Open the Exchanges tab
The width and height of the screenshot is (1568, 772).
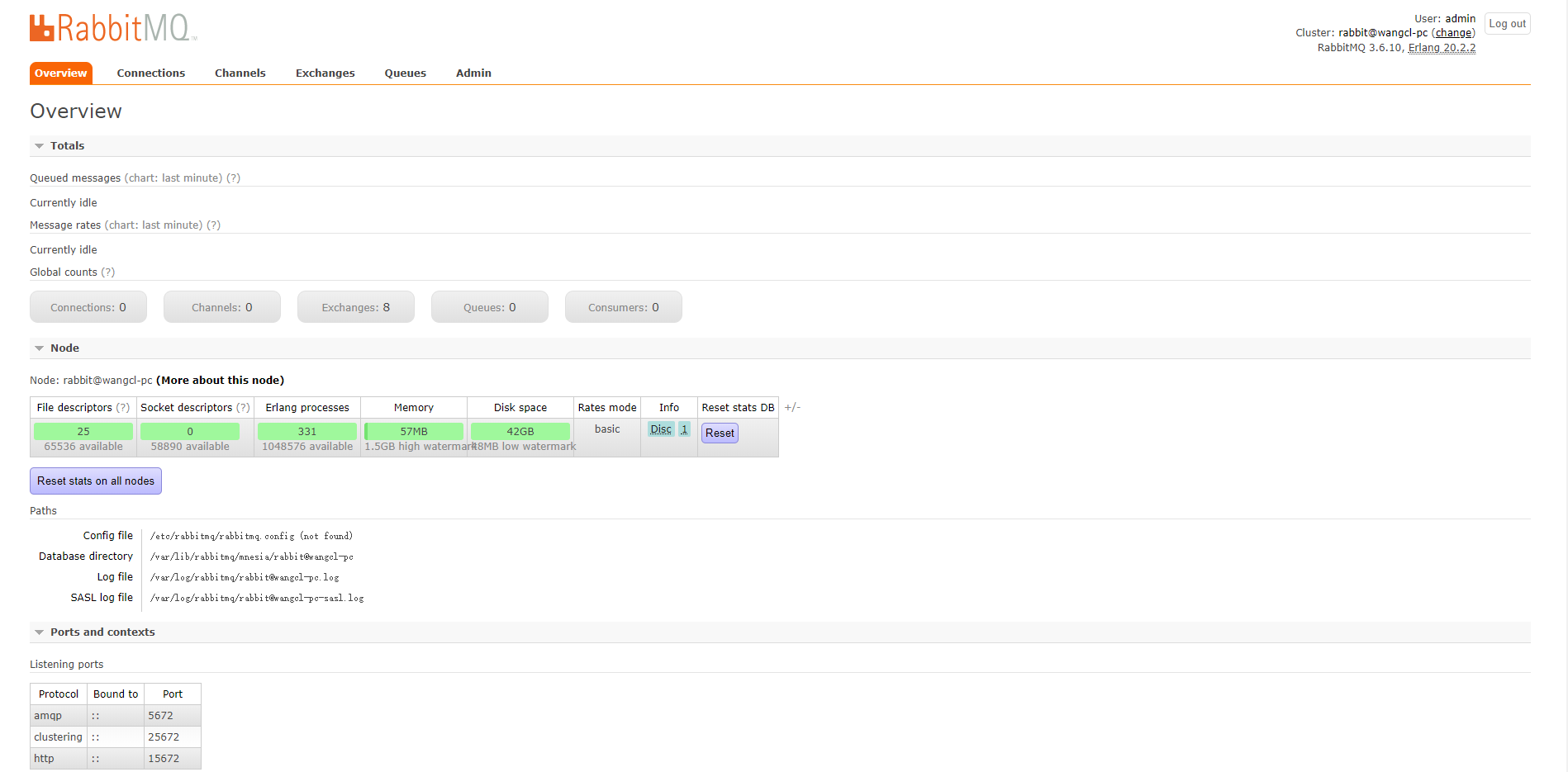pyautogui.click(x=325, y=73)
